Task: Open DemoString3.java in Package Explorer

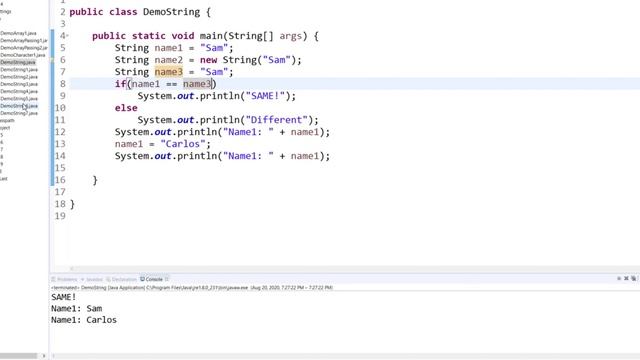Action: pyautogui.click(x=19, y=84)
